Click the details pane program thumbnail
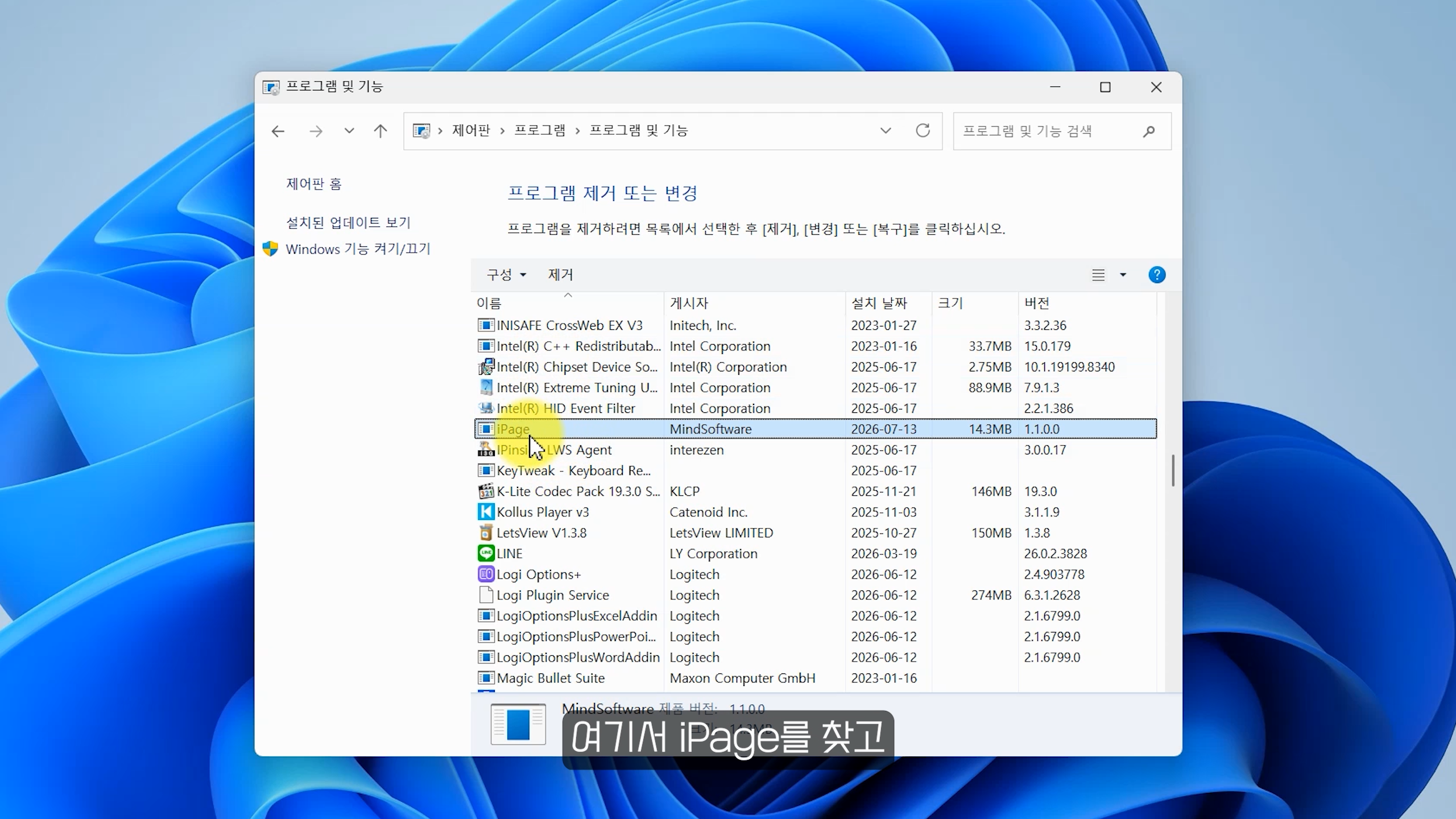This screenshot has height=819, width=1456. 518,724
